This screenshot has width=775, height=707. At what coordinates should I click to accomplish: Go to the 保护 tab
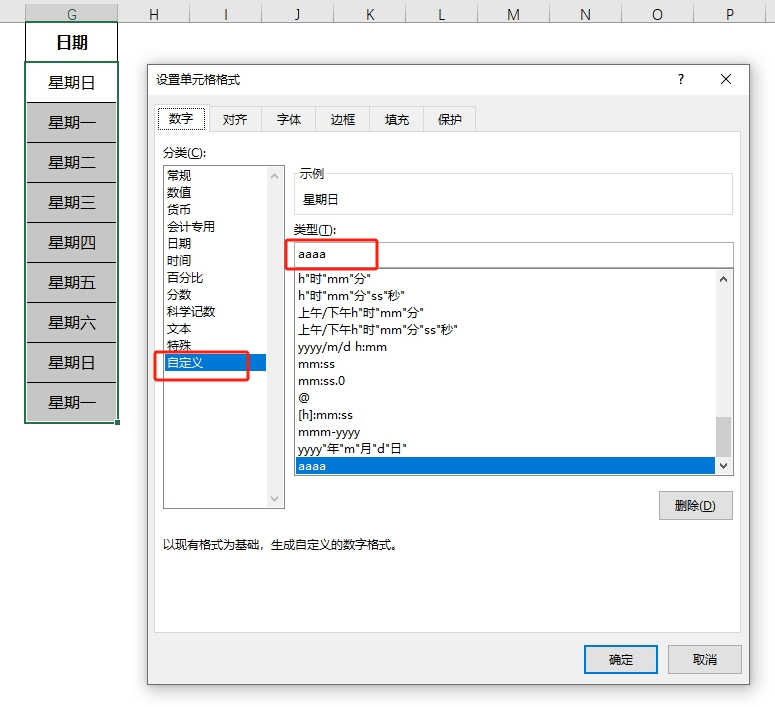coord(449,119)
